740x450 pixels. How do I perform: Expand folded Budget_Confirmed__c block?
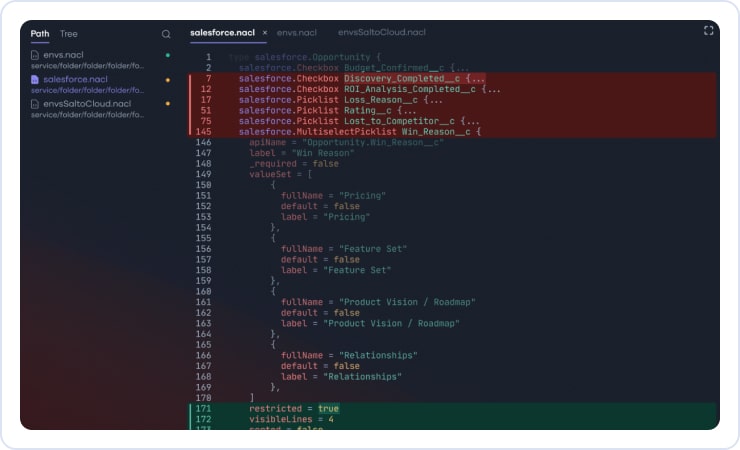459,68
